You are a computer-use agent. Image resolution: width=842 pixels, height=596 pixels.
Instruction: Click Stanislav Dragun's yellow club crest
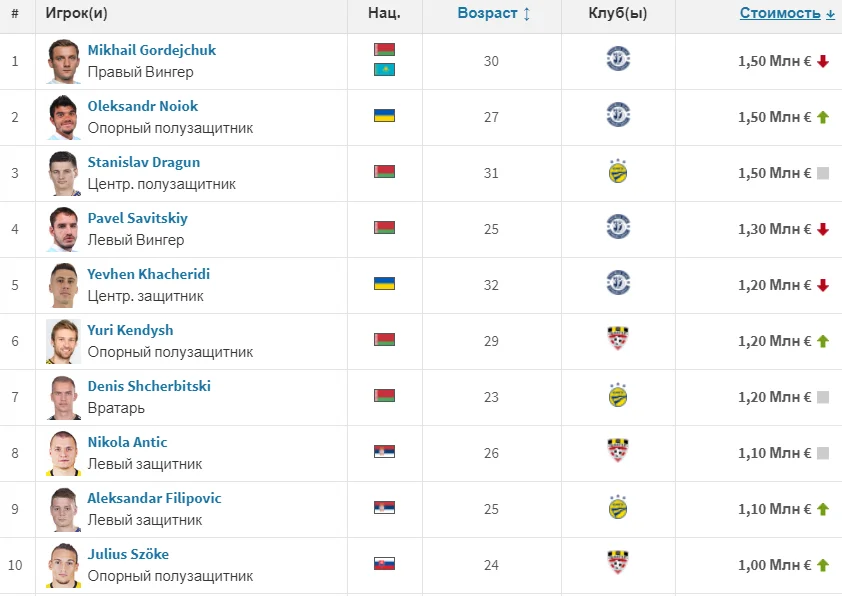pos(618,172)
